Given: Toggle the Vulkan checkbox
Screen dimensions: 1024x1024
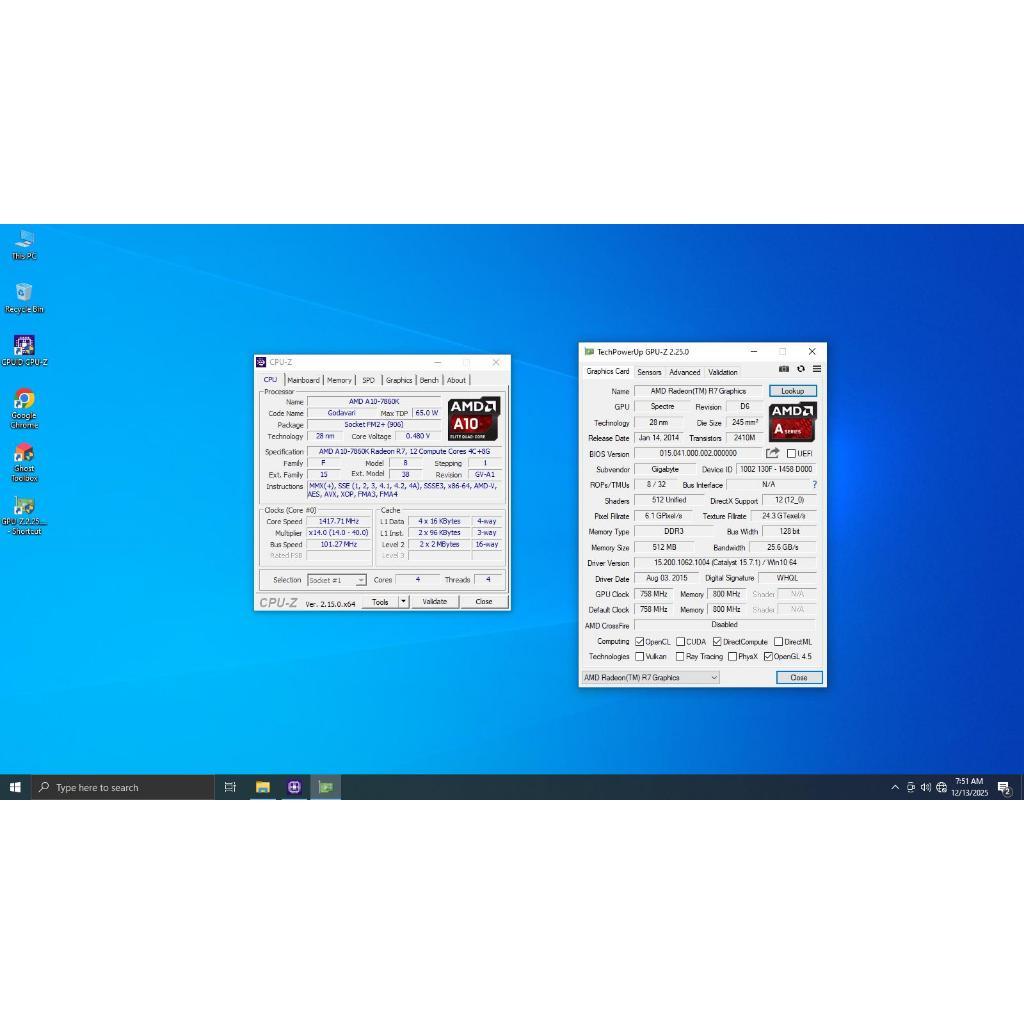Looking at the screenshot, I should click(x=639, y=656).
